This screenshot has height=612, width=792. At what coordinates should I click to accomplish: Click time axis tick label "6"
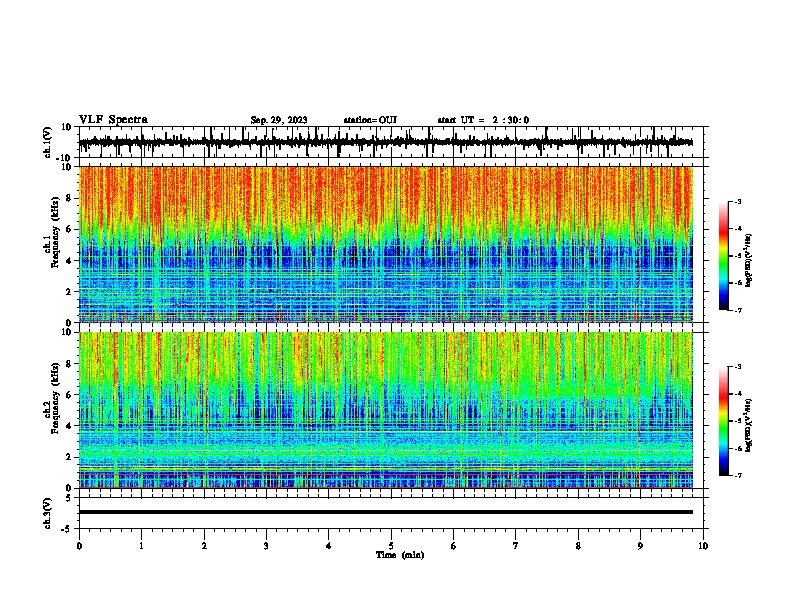coord(454,546)
